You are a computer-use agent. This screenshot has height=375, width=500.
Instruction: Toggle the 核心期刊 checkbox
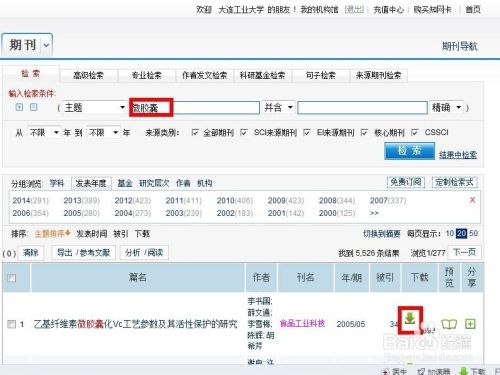pyautogui.click(x=364, y=133)
